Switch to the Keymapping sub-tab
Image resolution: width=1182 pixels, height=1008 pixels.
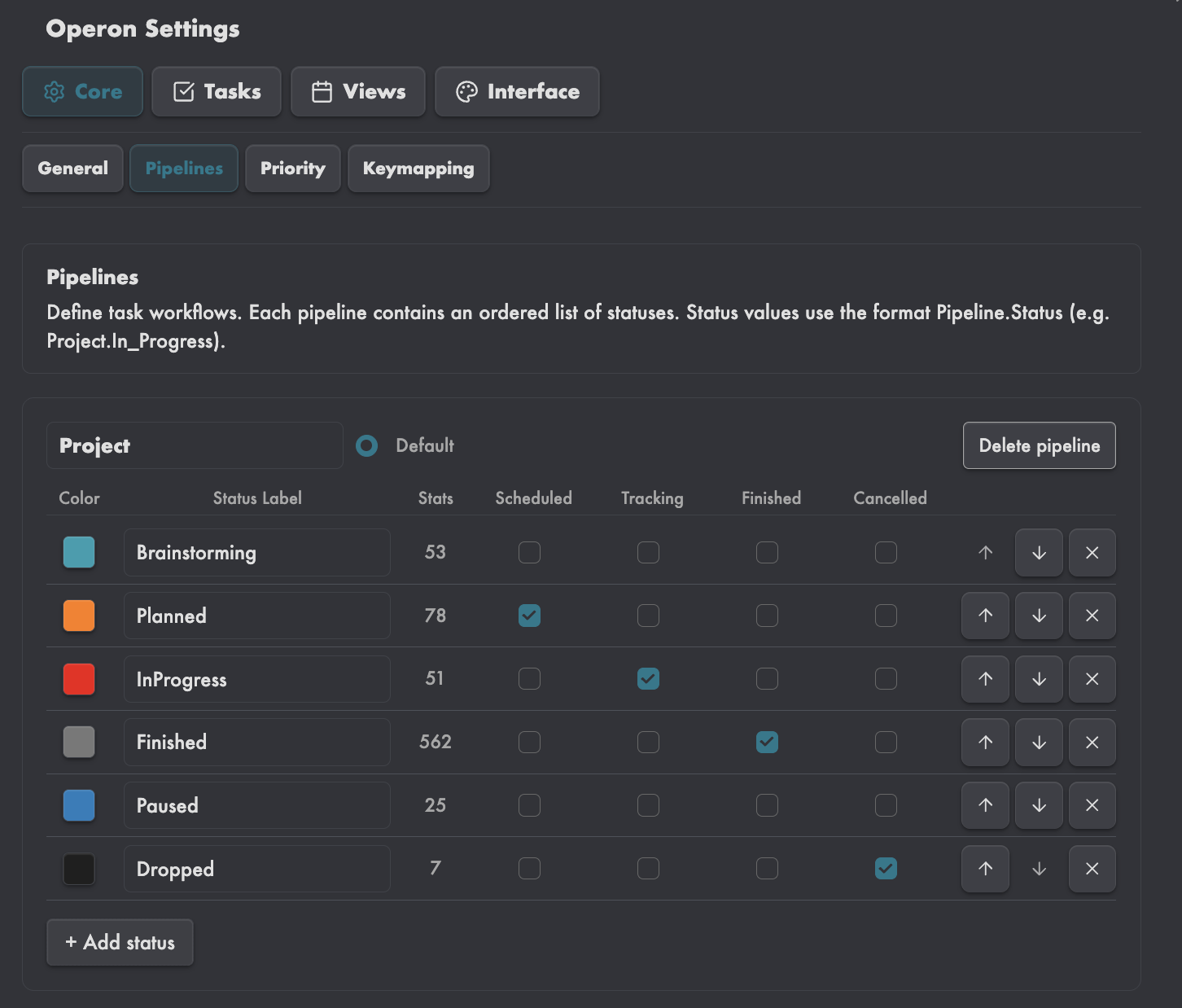coord(418,169)
